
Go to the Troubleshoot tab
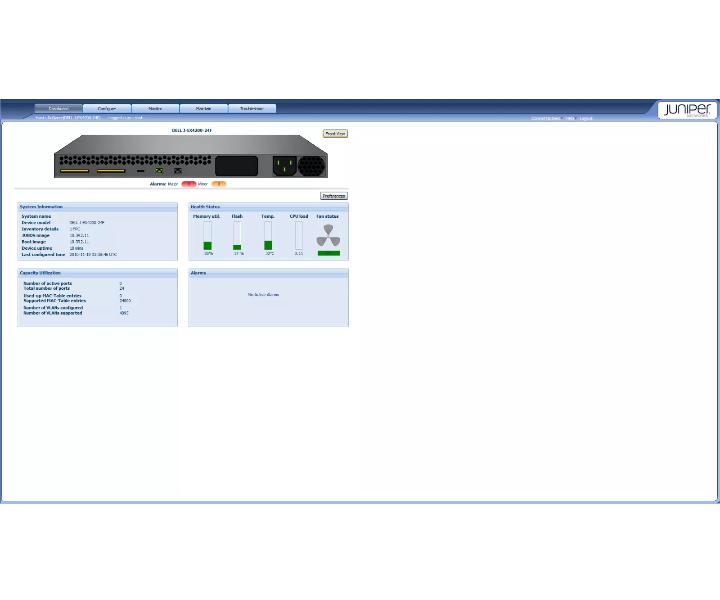[x=252, y=108]
